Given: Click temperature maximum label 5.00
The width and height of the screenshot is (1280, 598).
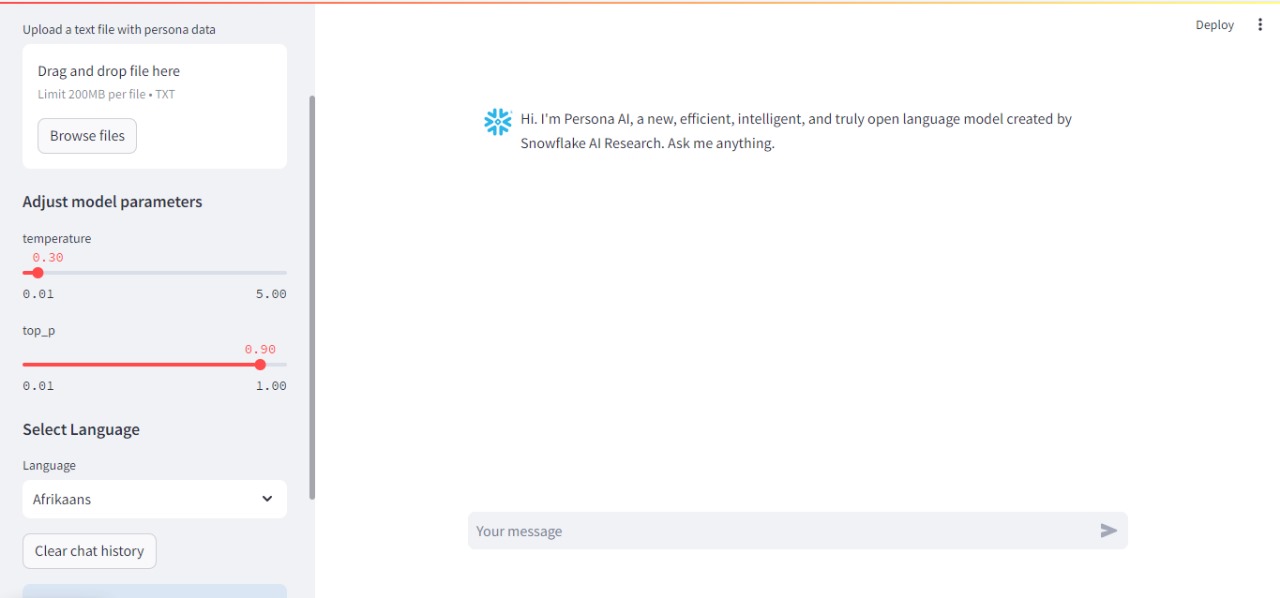Looking at the screenshot, I should 271,294.
